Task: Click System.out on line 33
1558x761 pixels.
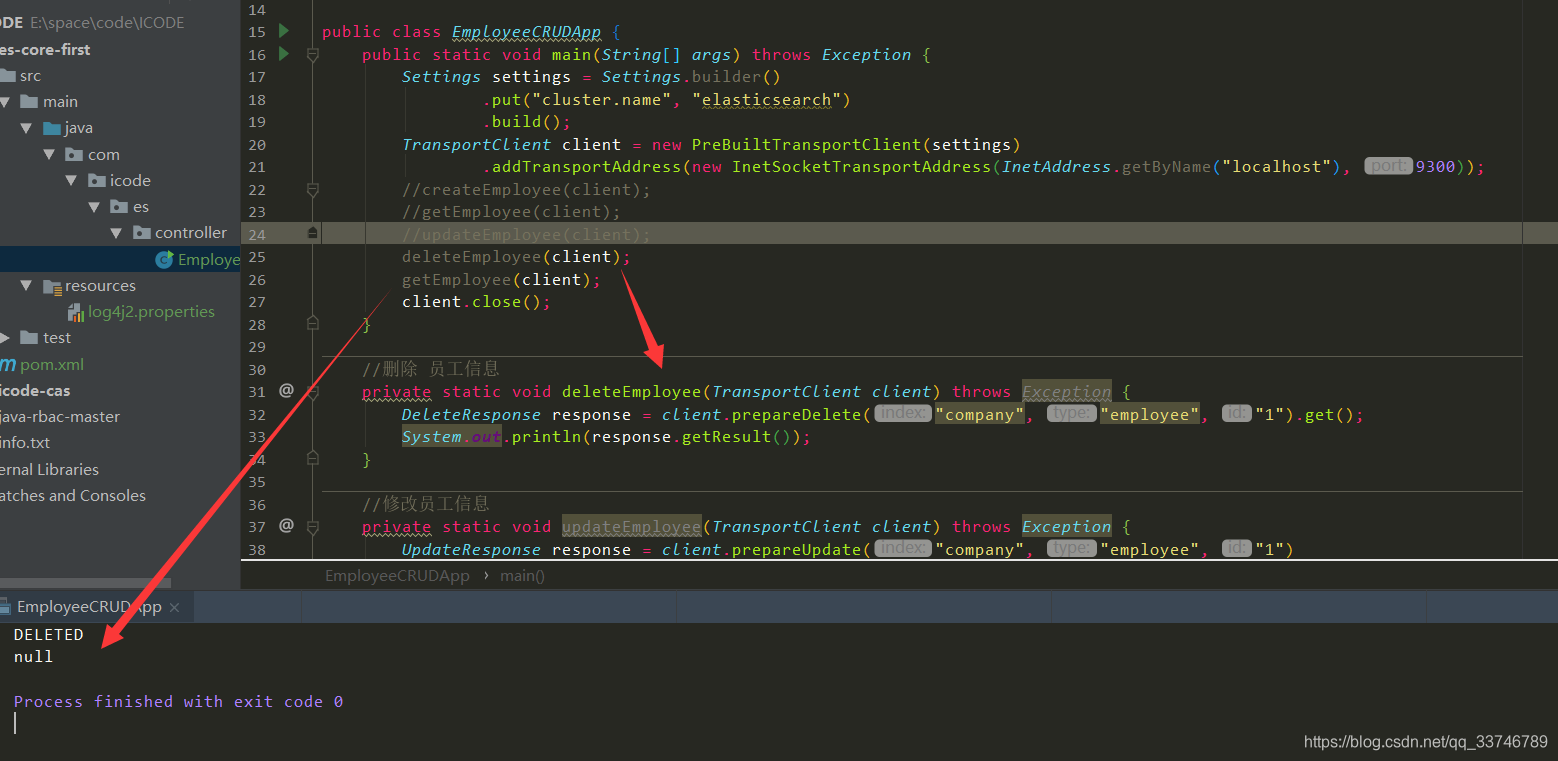Action: tap(451, 437)
